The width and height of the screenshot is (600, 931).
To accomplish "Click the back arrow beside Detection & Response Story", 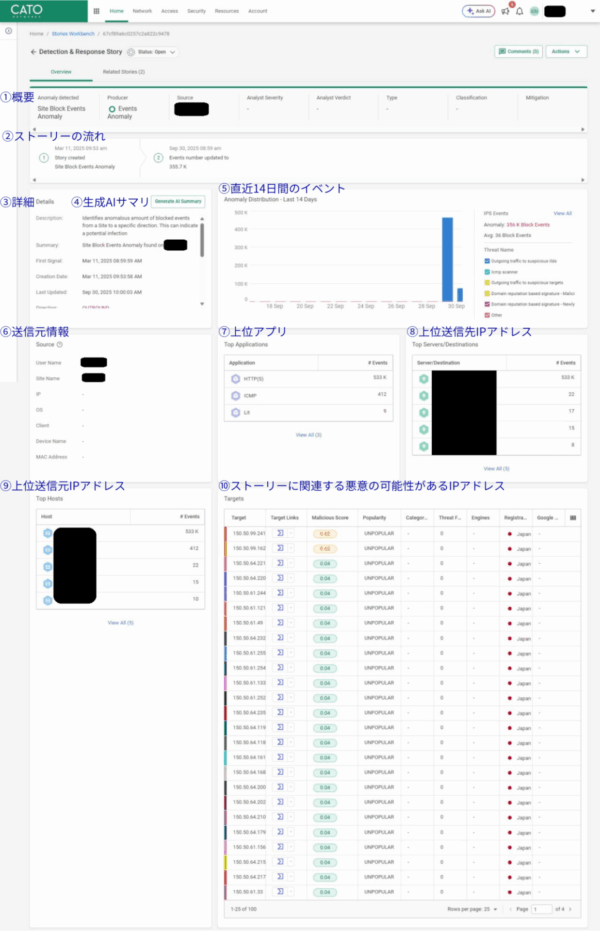I will point(34,51).
